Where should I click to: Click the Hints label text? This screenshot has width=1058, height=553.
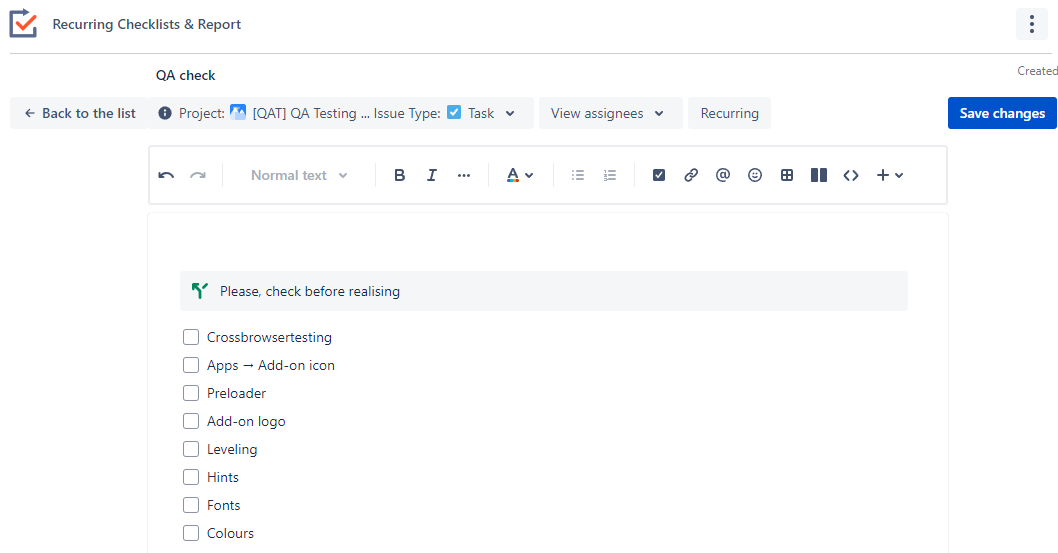[x=223, y=477]
